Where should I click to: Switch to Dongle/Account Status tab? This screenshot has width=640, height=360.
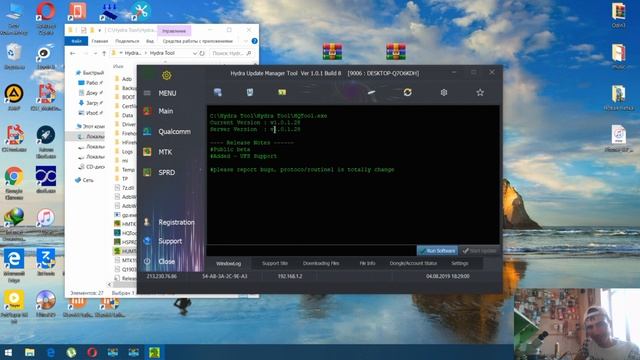pyautogui.click(x=413, y=264)
